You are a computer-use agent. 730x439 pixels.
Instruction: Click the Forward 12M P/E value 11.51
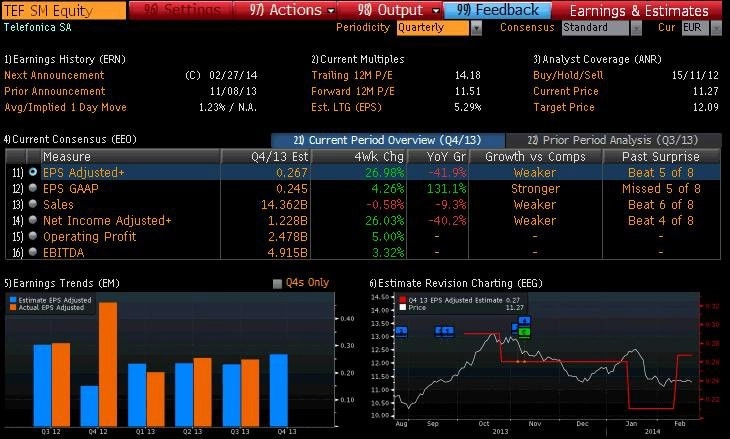(467, 91)
